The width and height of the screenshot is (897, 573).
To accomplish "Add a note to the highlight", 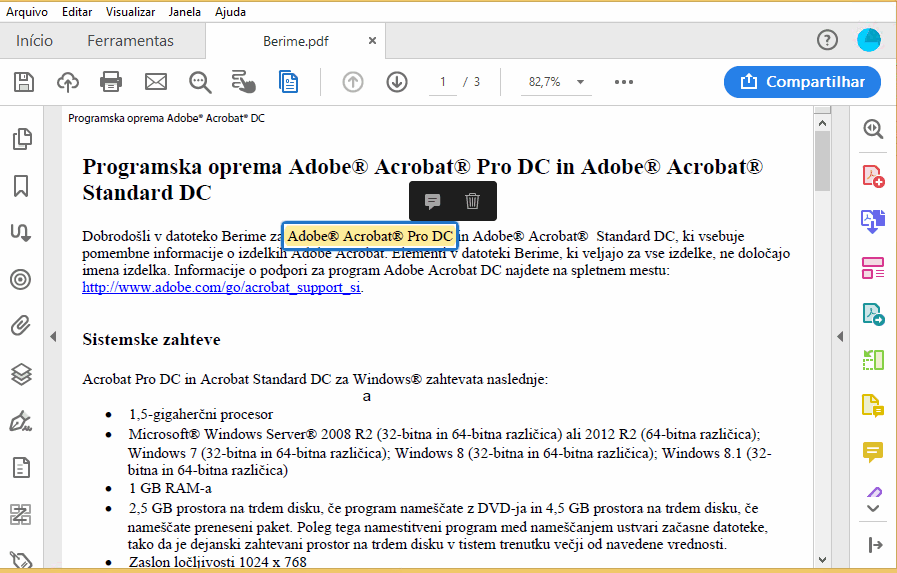I will 432,201.
